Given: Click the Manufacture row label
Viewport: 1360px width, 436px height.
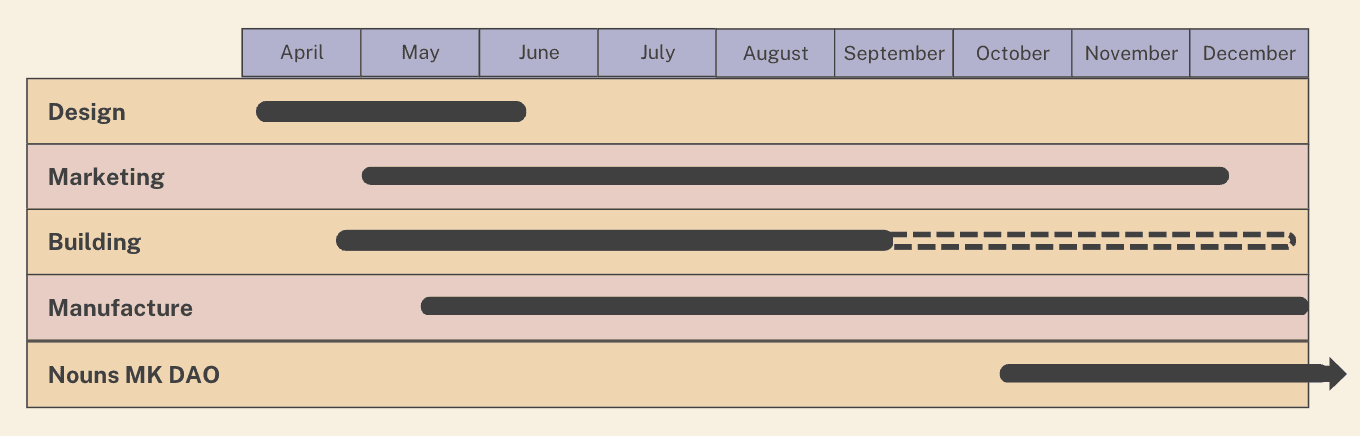Looking at the screenshot, I should pos(120,308).
